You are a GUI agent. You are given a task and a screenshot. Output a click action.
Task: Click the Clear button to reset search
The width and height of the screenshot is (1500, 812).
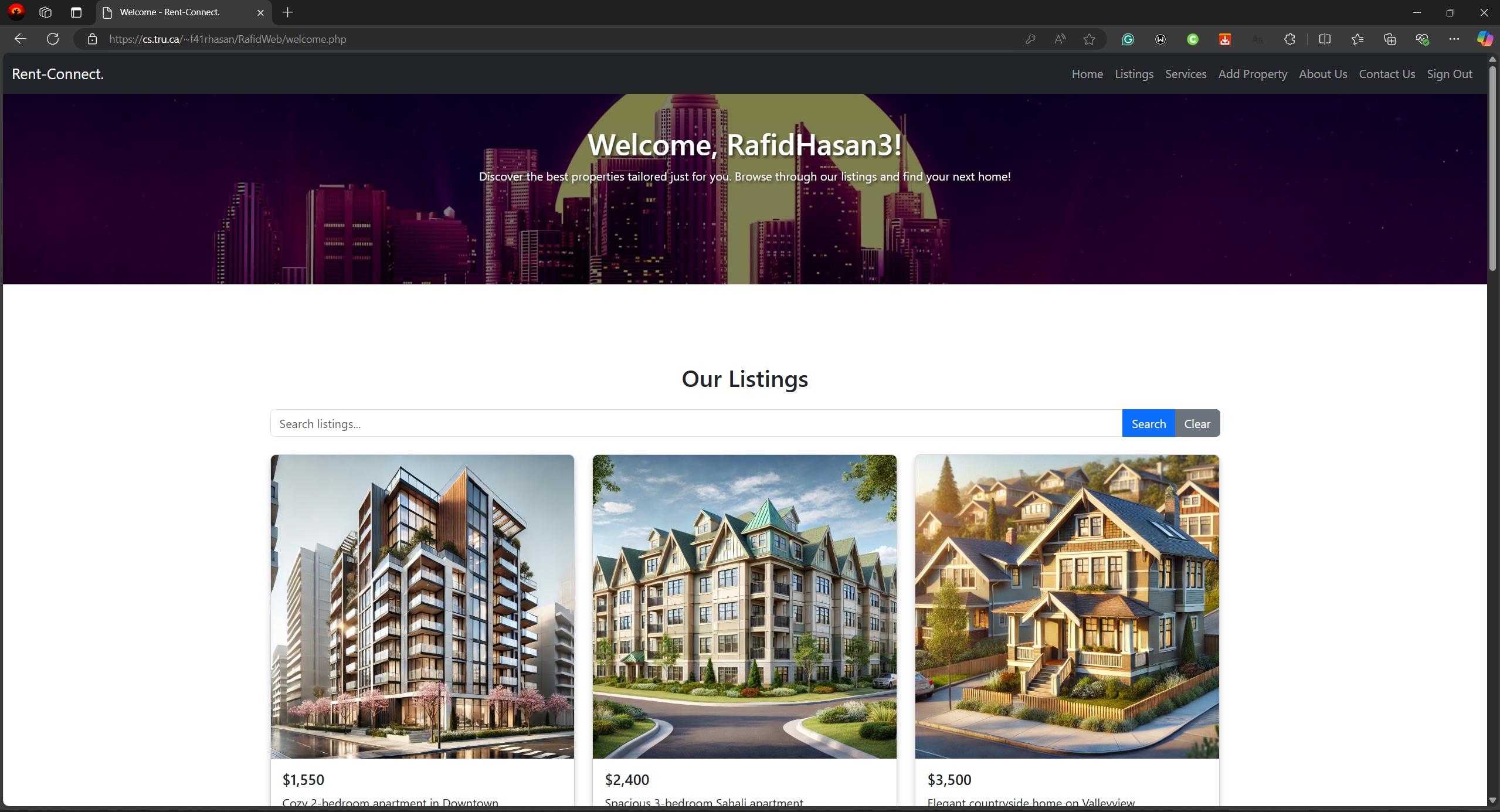pos(1197,423)
